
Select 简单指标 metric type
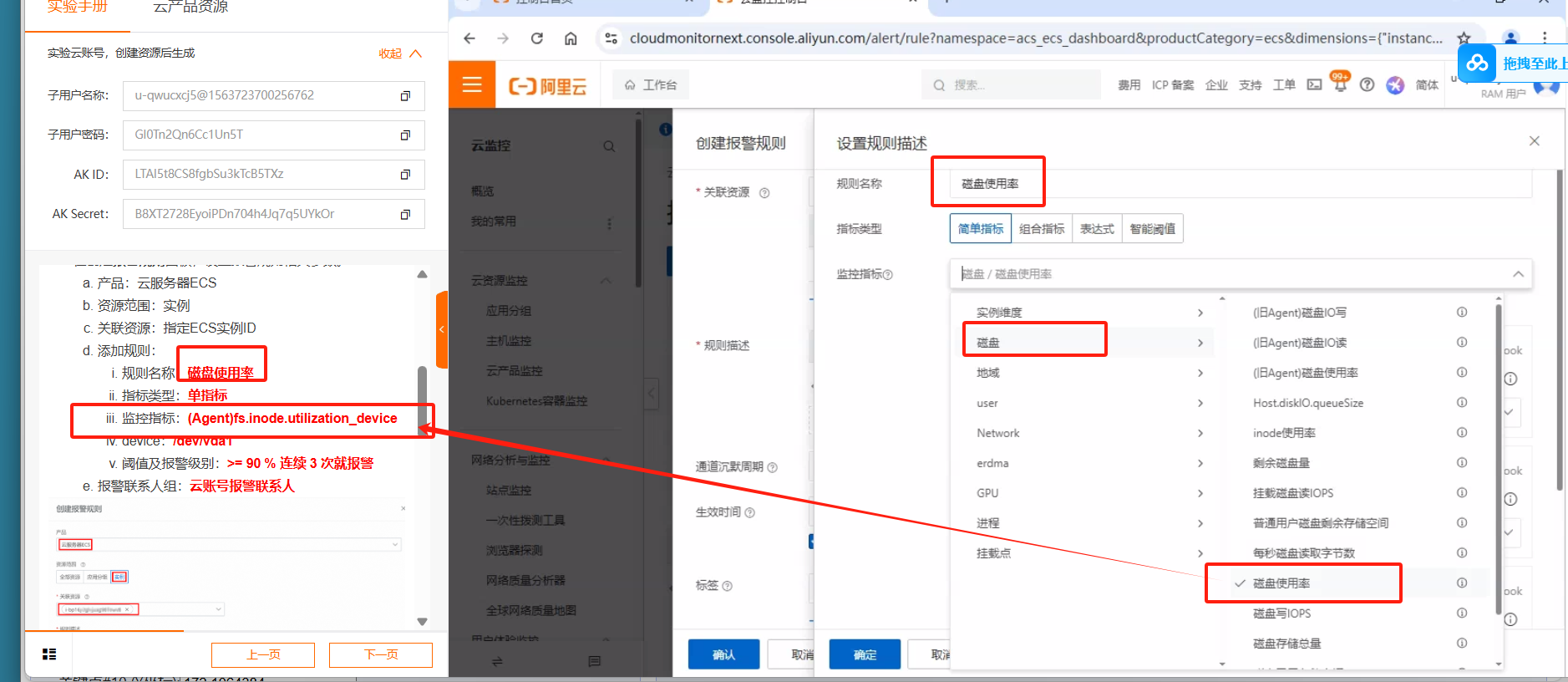tap(981, 229)
